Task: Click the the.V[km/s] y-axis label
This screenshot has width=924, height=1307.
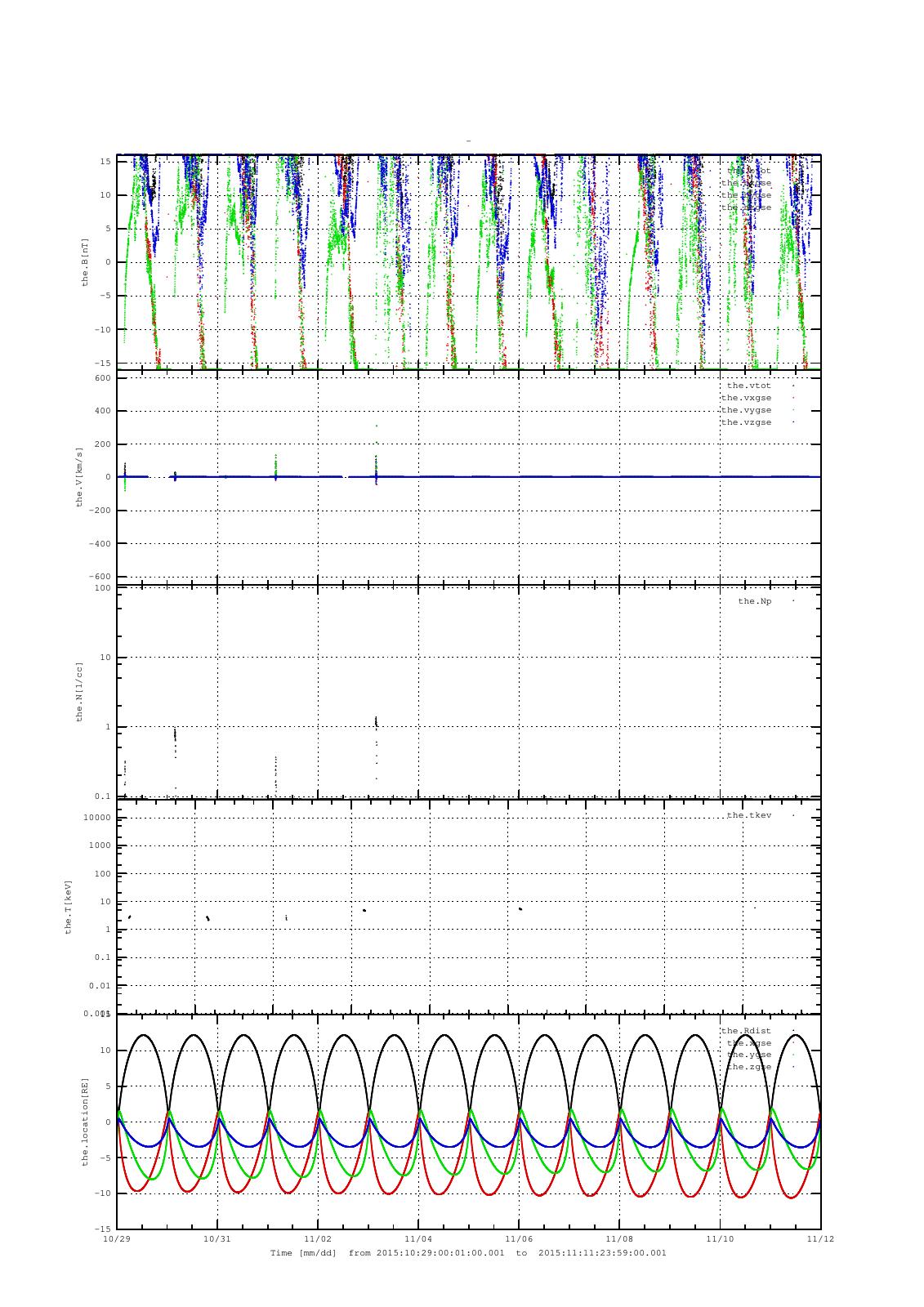Action: click(79, 477)
